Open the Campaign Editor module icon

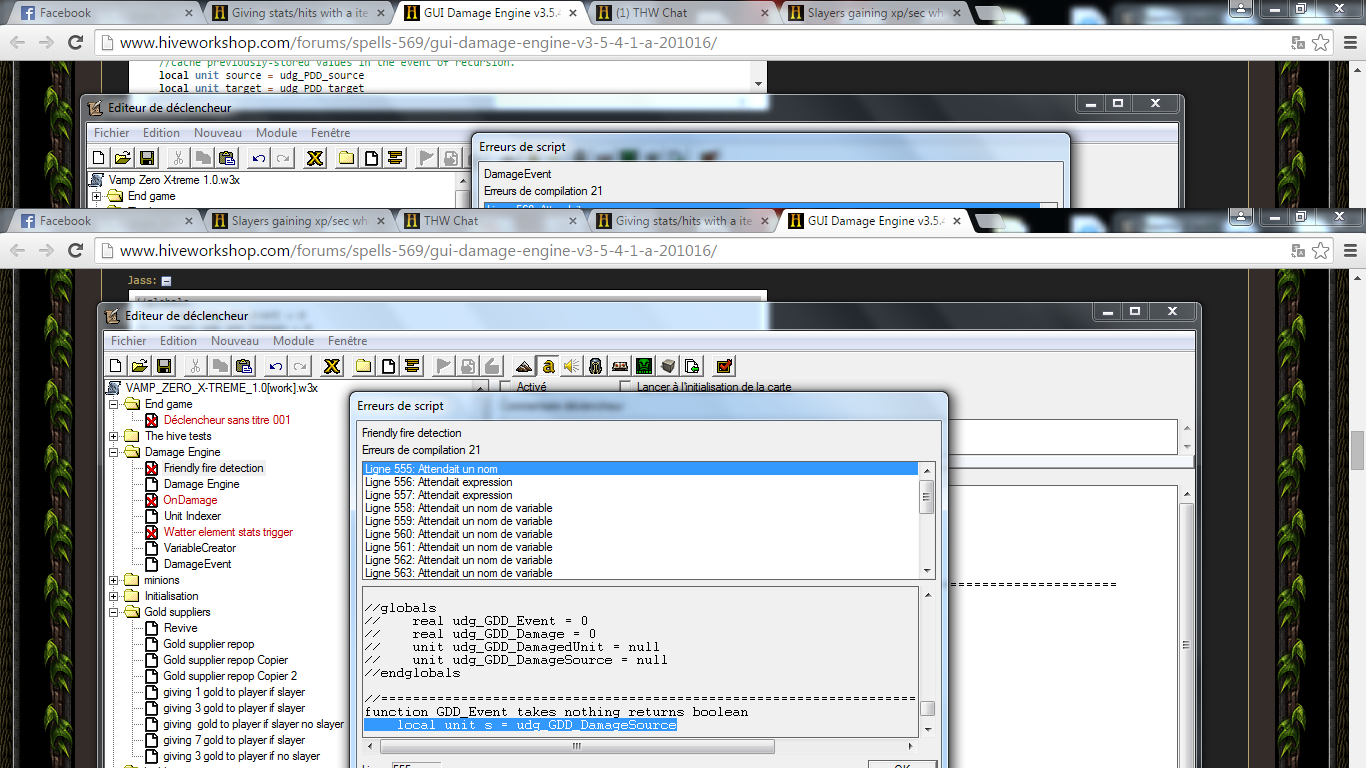(620, 366)
